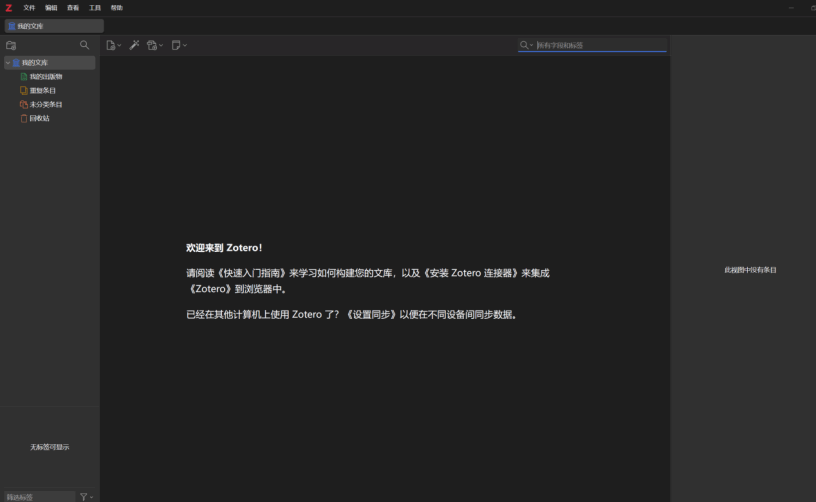Select 未分类条目 in the sidebar
This screenshot has width=816, height=502.
tap(46, 105)
